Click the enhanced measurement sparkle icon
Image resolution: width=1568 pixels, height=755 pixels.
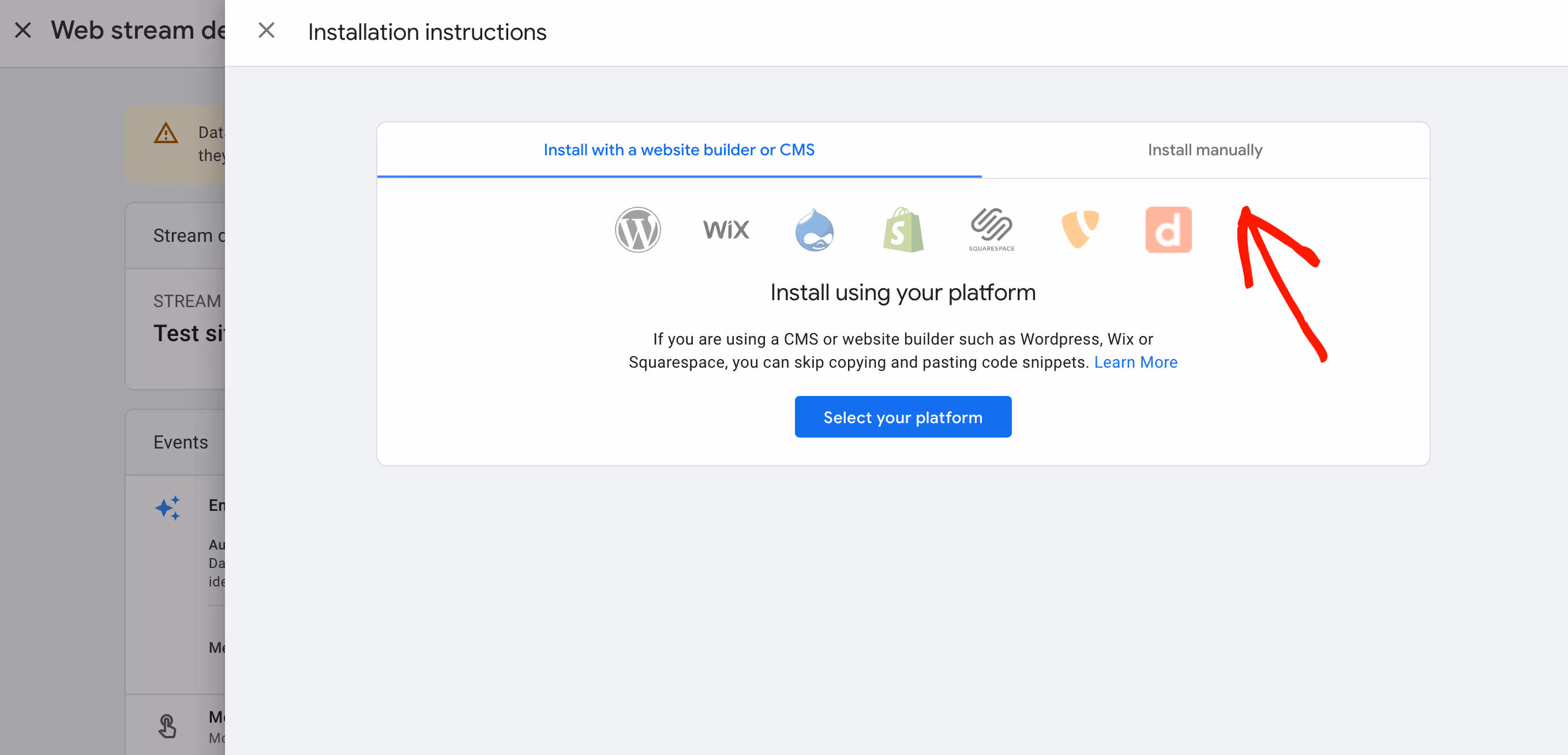coord(167,508)
